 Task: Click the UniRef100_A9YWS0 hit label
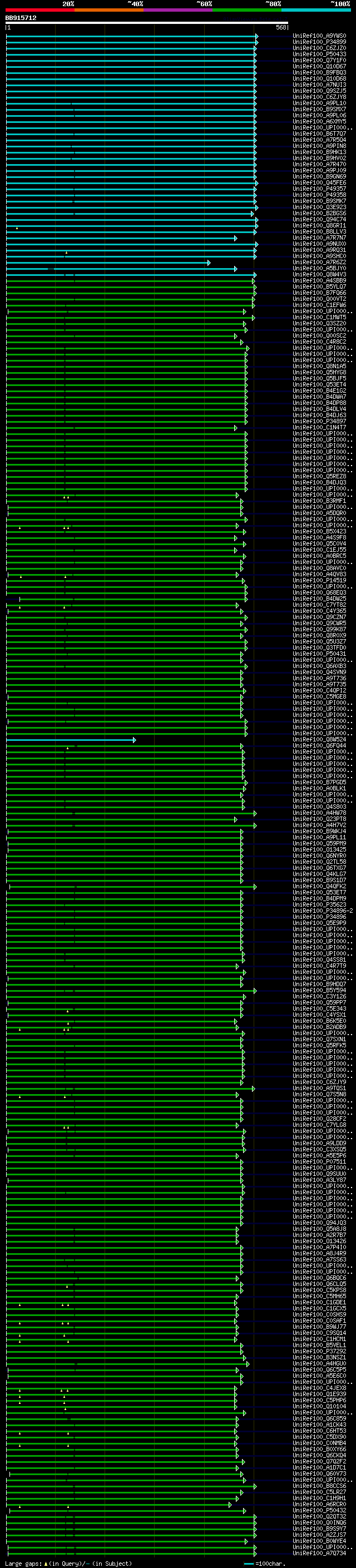point(319,36)
